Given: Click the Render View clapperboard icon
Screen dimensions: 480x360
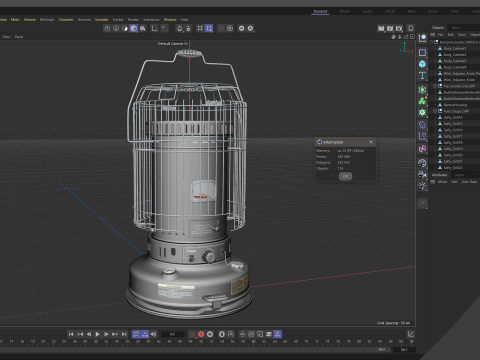Looking at the screenshot, I should click(x=381, y=28).
